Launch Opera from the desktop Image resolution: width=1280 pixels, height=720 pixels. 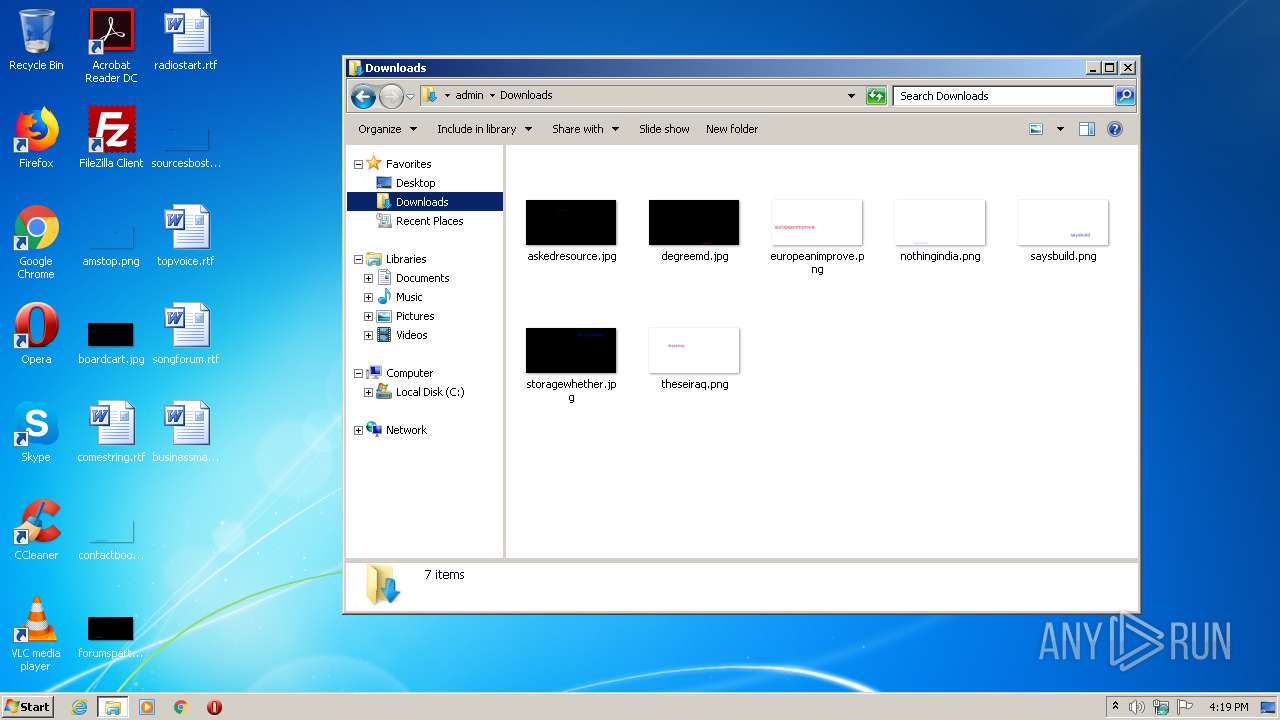36,334
